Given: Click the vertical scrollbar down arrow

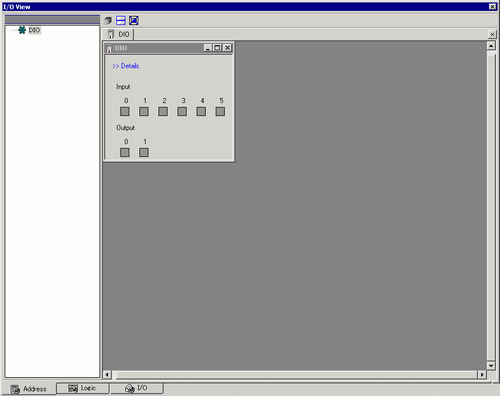Looking at the screenshot, I should (x=491, y=366).
